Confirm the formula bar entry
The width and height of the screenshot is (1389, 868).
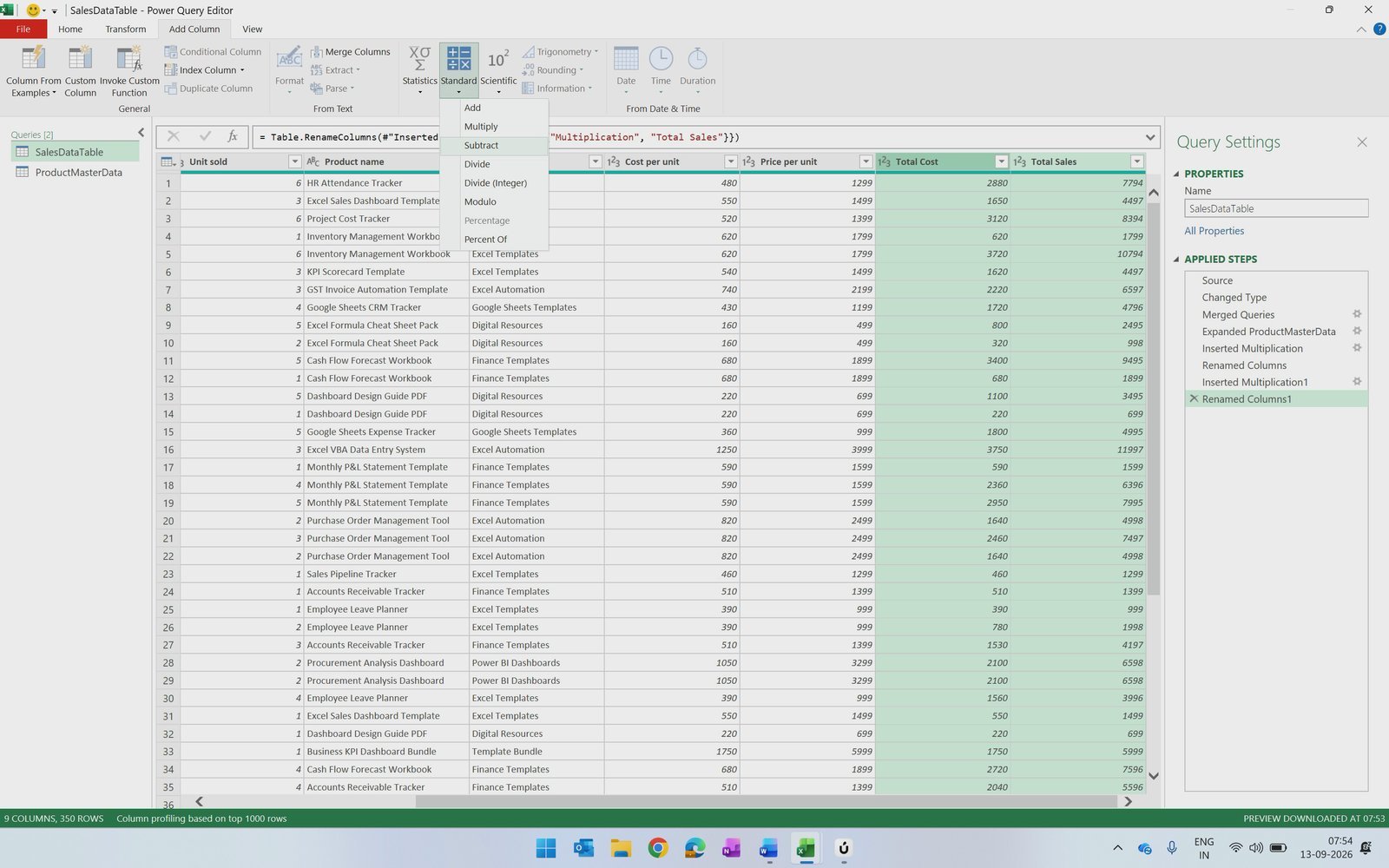(205, 136)
